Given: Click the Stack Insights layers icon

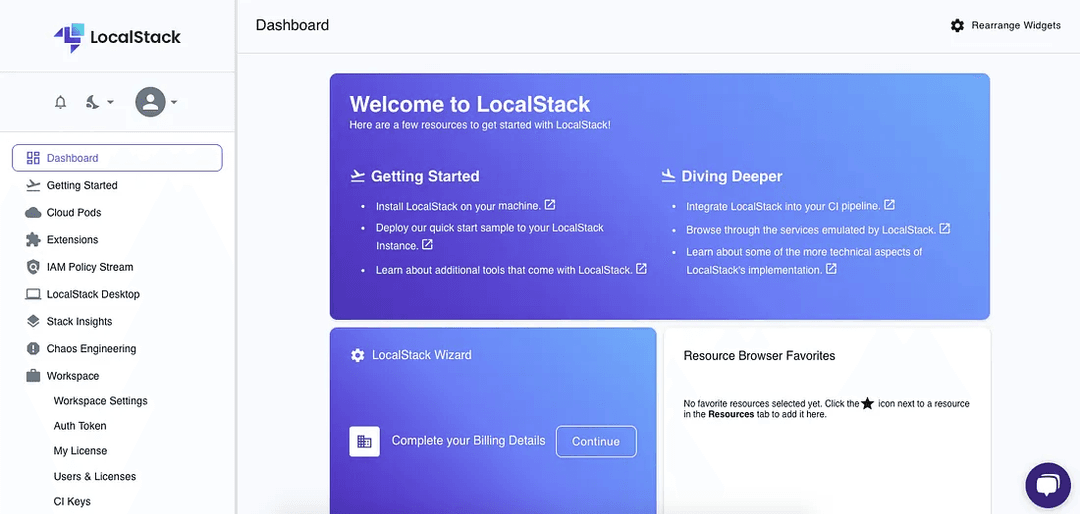Looking at the screenshot, I should [33, 321].
